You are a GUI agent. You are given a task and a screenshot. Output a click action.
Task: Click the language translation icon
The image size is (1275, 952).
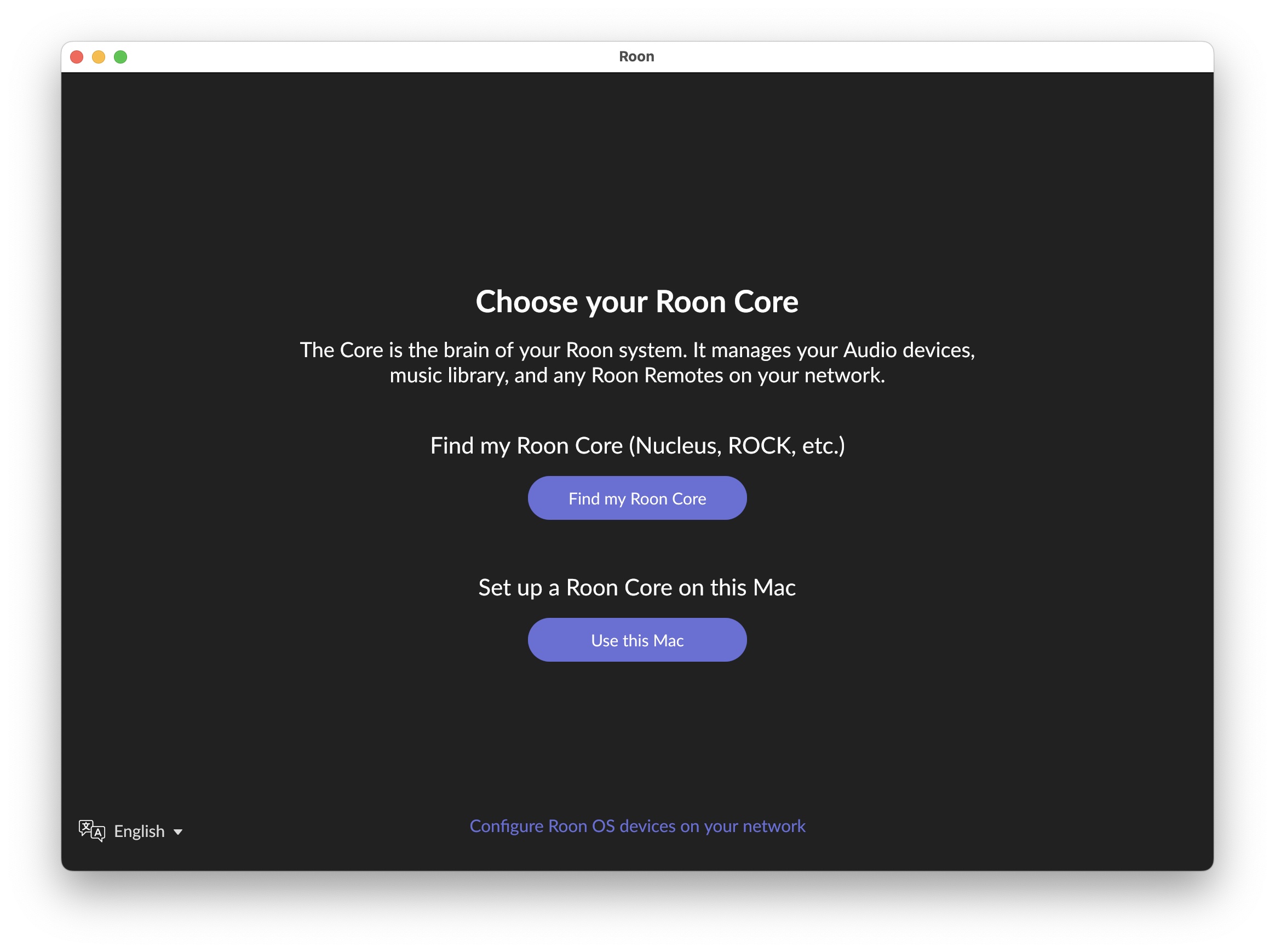[91, 830]
